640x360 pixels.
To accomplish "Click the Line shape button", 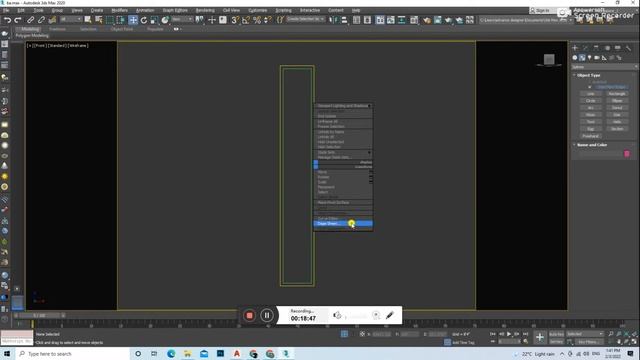I will 591,94.
